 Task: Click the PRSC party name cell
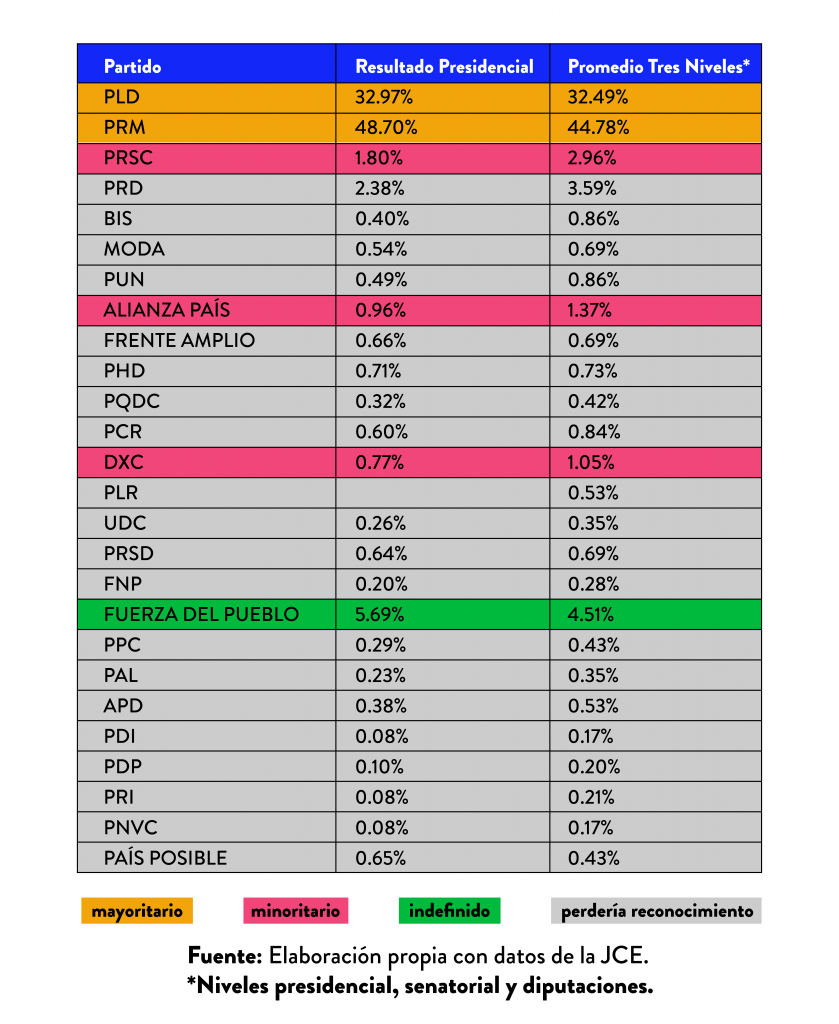click(x=128, y=157)
